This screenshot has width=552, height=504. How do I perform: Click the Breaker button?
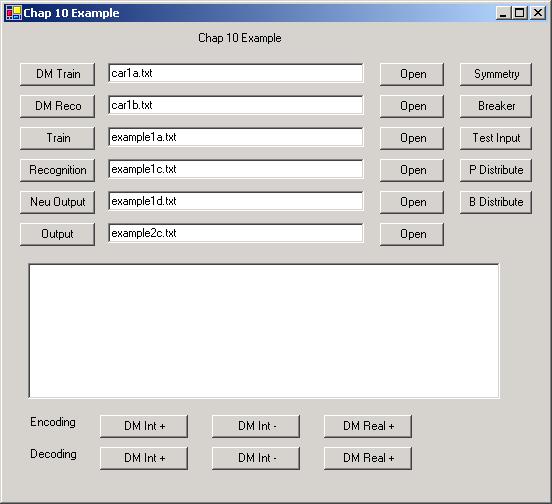pyautogui.click(x=496, y=106)
